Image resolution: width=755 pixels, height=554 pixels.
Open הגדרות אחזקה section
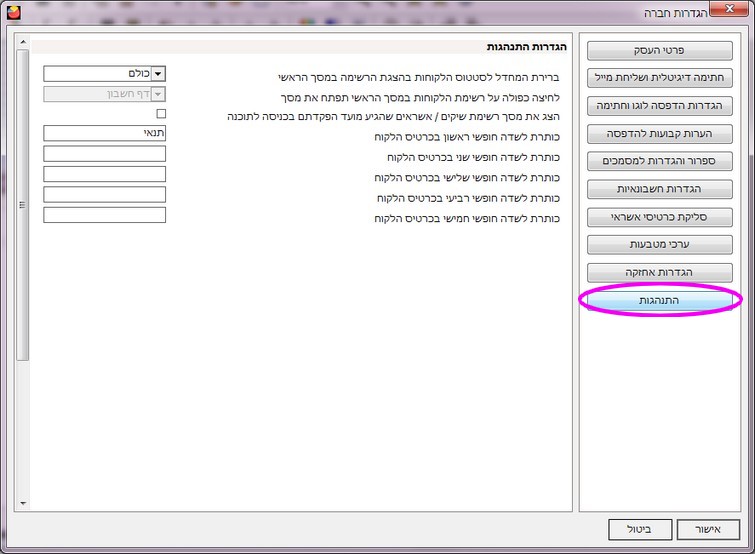[659, 272]
